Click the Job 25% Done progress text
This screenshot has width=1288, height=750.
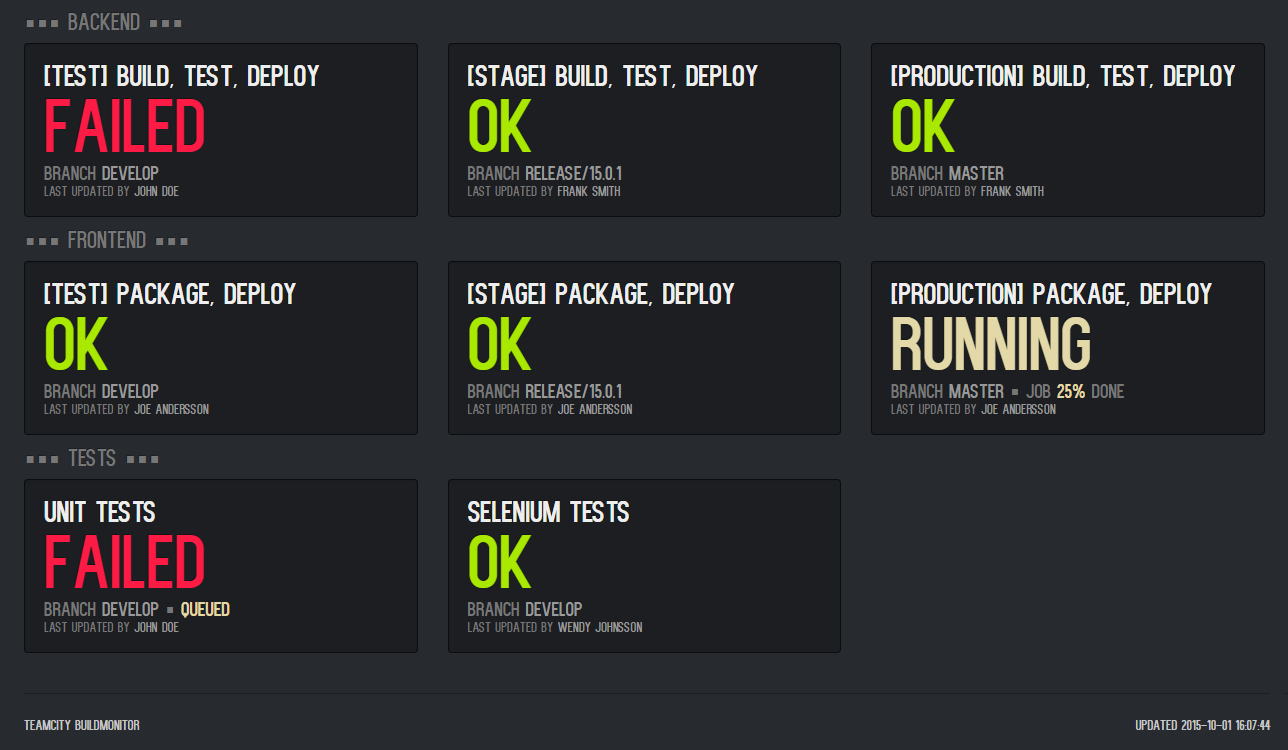pos(1075,391)
